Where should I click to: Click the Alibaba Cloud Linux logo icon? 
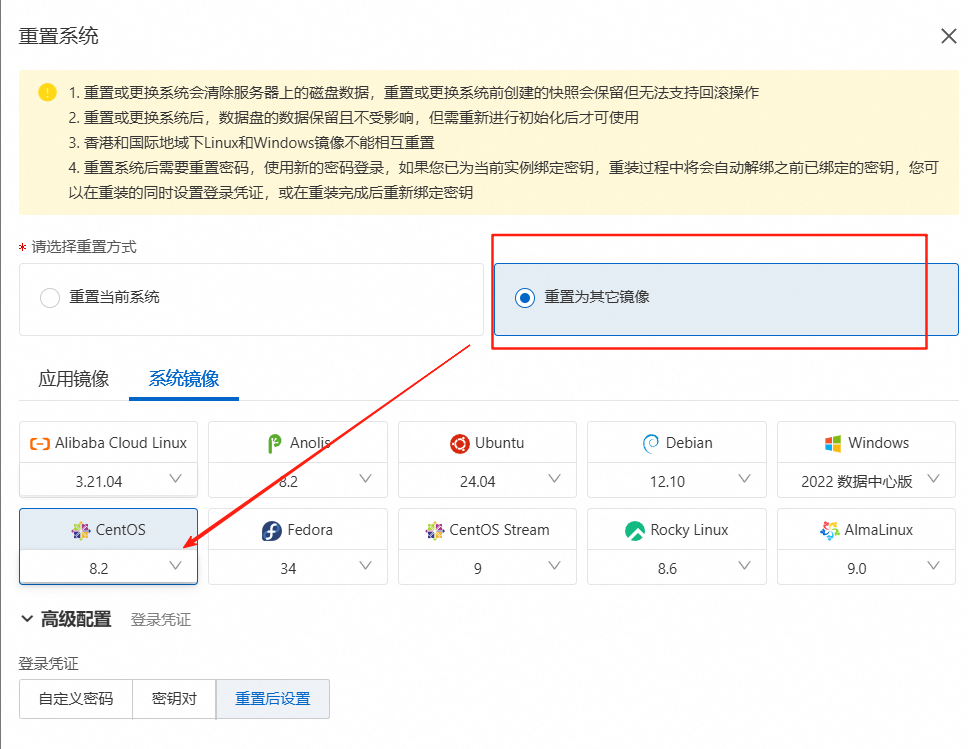click(x=40, y=443)
